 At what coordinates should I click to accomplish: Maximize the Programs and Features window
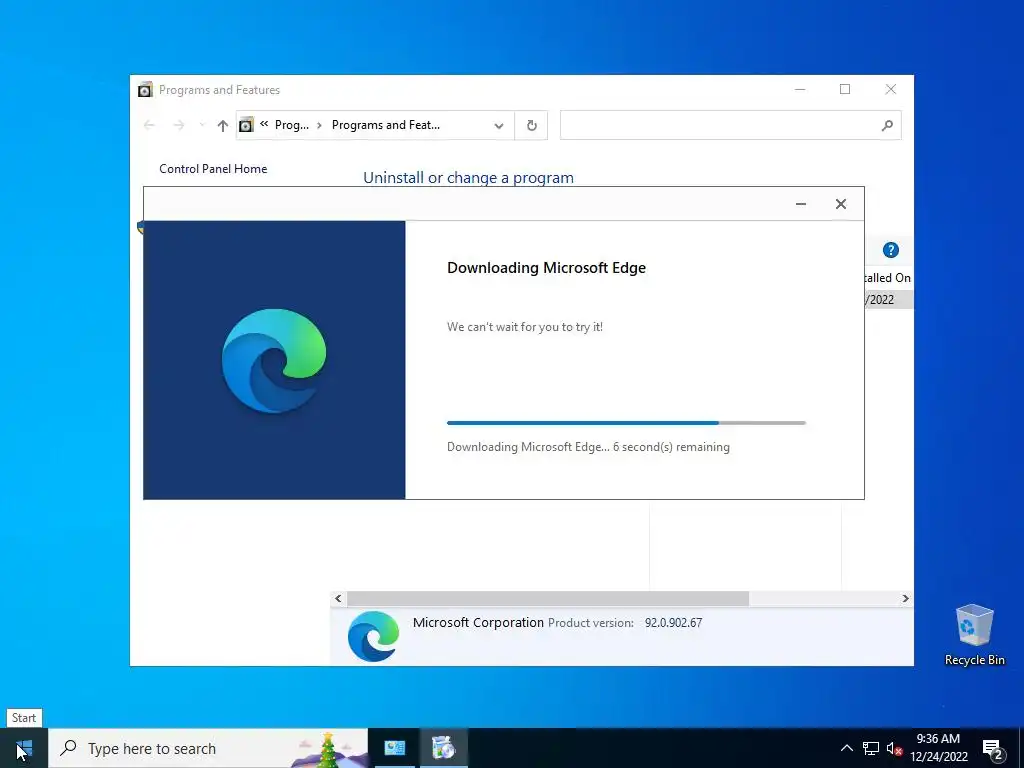coord(845,89)
